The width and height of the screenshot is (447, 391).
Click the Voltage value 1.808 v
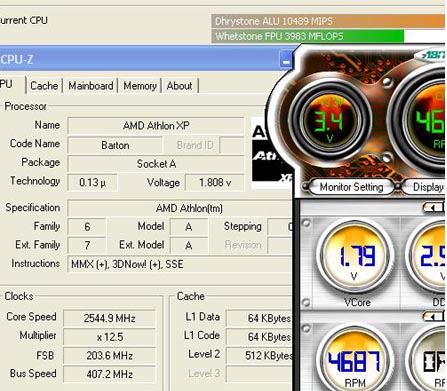(215, 183)
